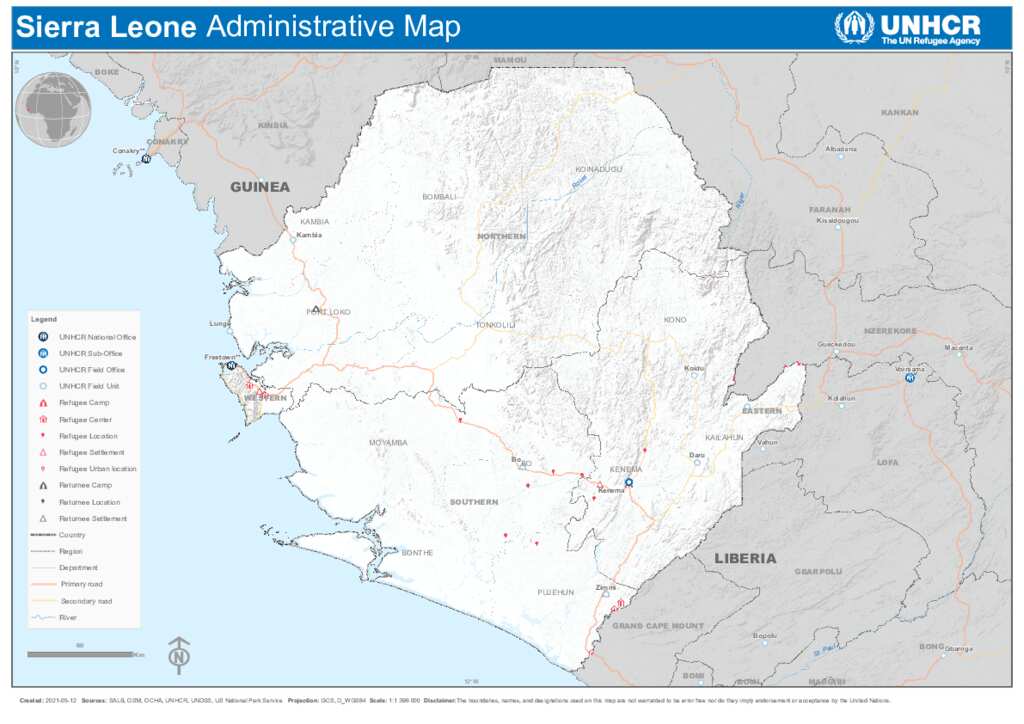Click the "BOMBALI" district label
The image size is (1024, 724).
click(440, 197)
